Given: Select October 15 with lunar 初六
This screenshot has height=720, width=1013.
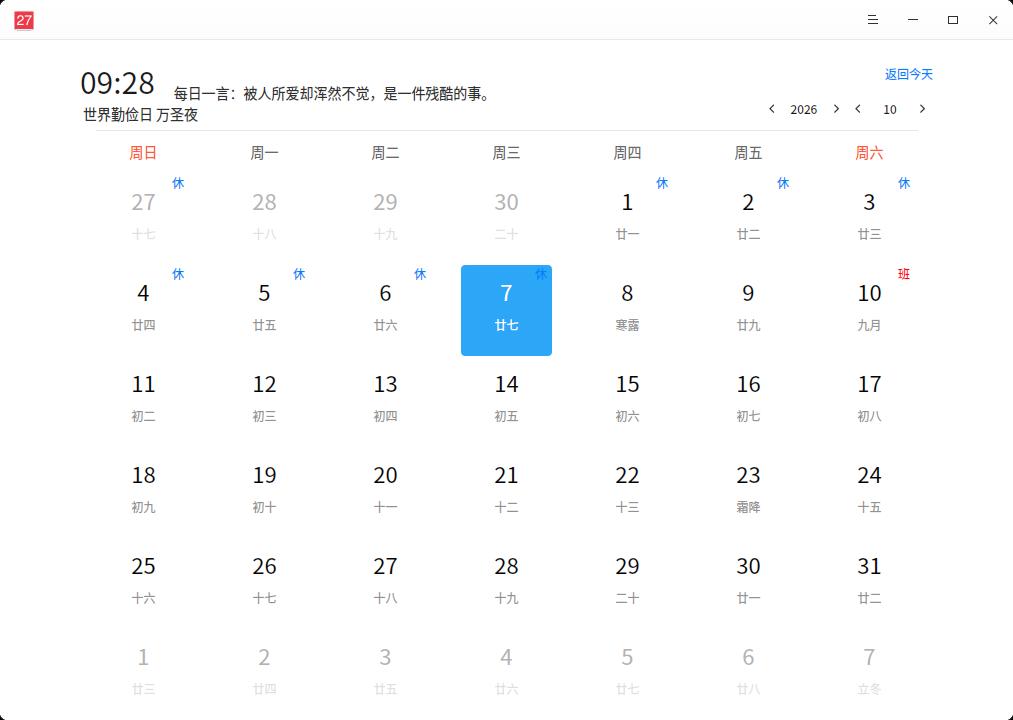Looking at the screenshot, I should click(x=627, y=401).
